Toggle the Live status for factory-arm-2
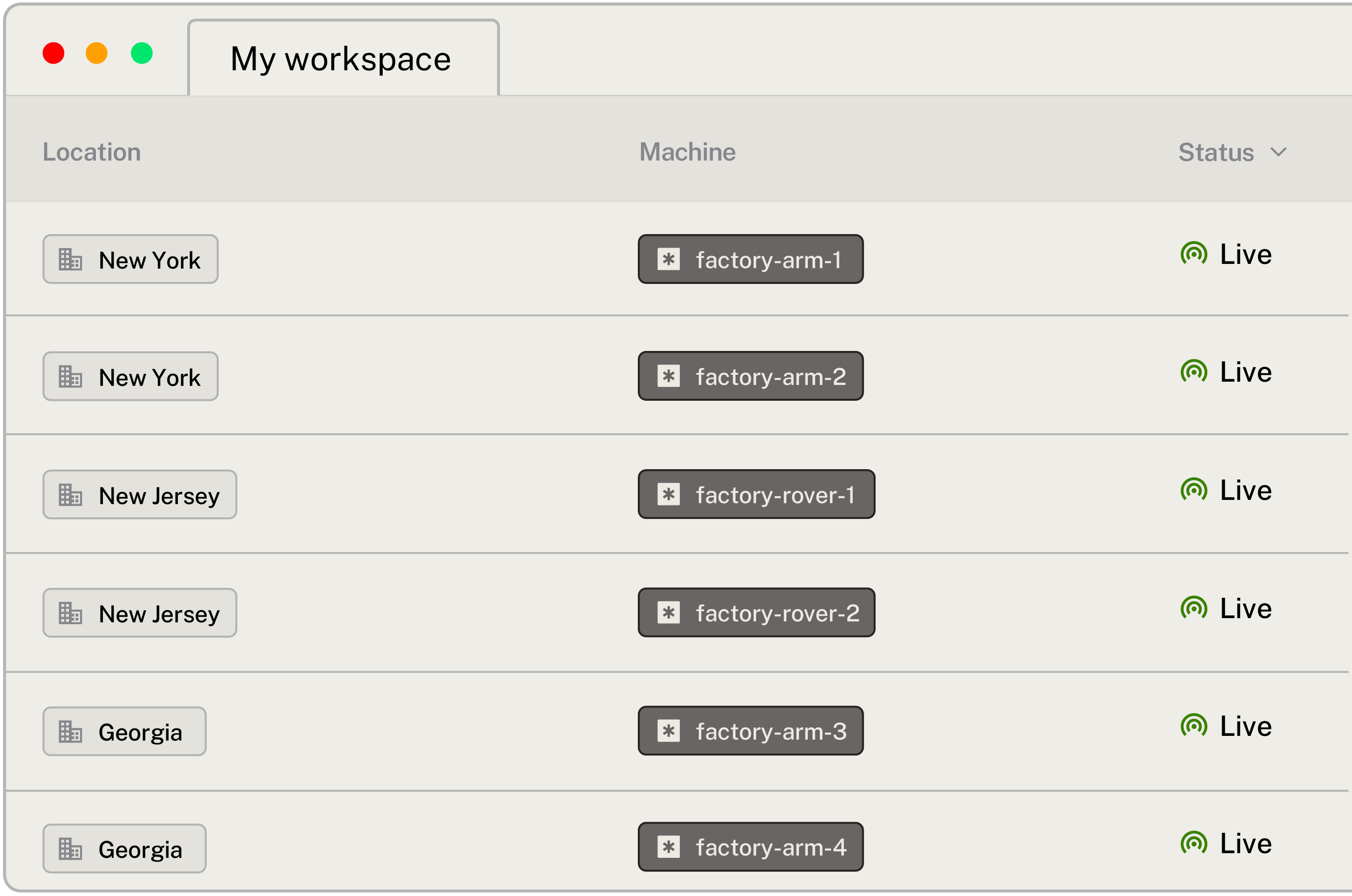Screen dimensions: 1352x896 click(x=1193, y=371)
